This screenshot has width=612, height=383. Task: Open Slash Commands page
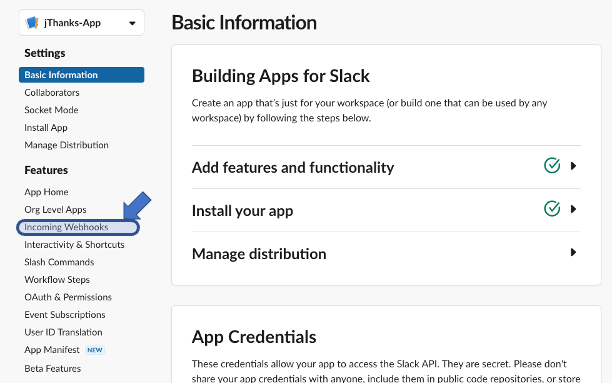point(59,262)
